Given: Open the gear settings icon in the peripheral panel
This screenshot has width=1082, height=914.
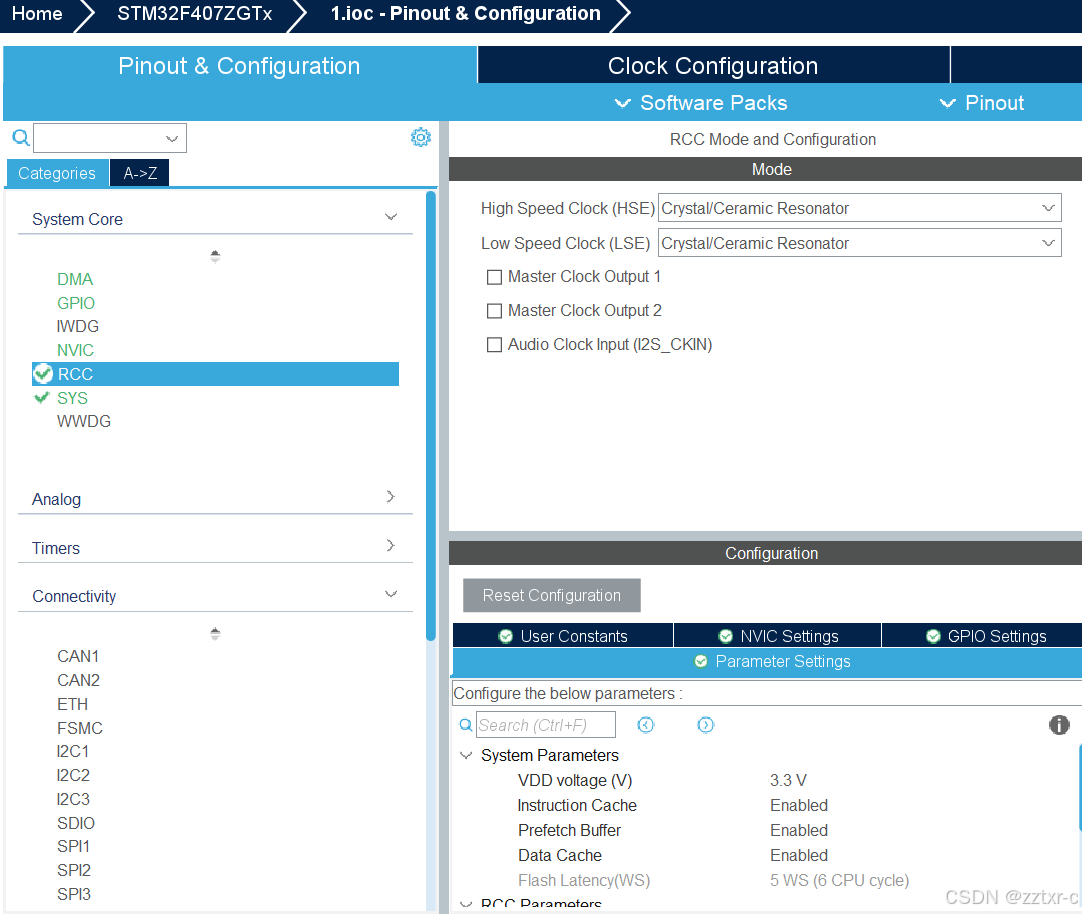Looking at the screenshot, I should [x=421, y=137].
